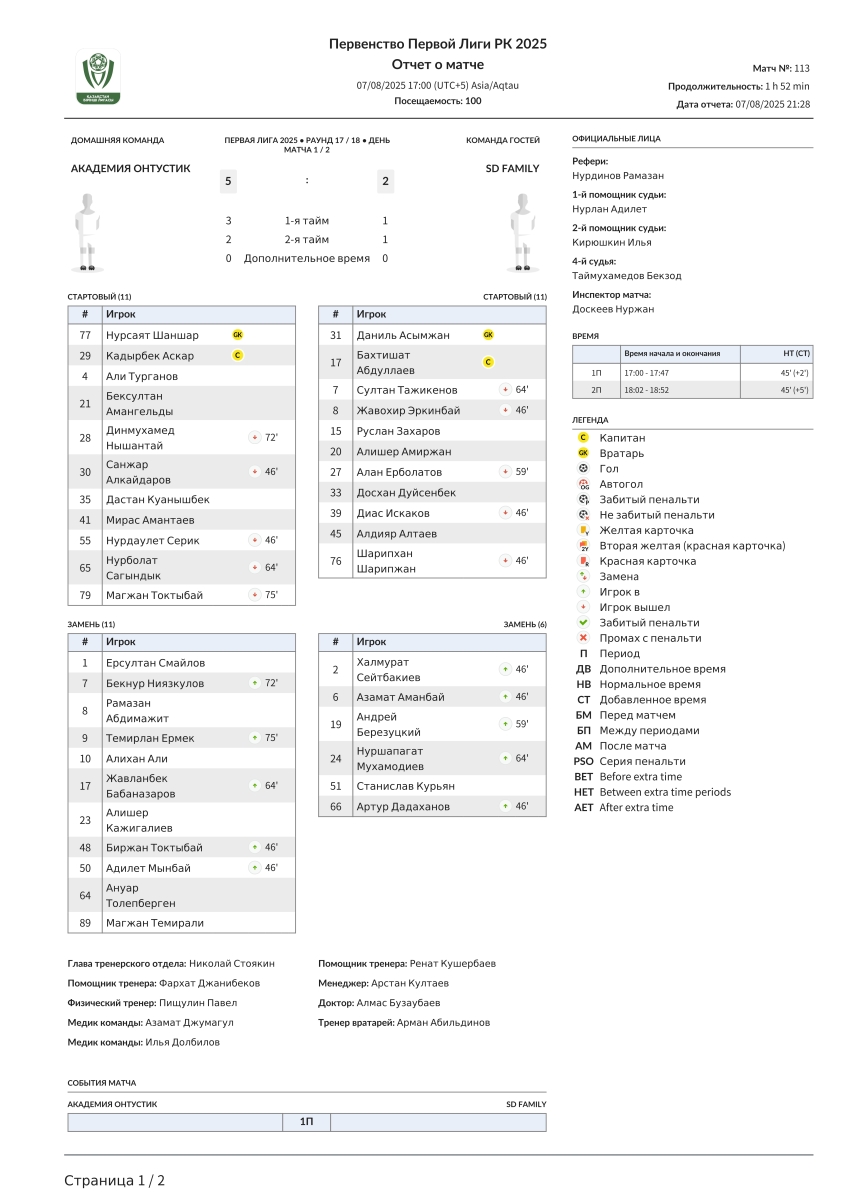Click the yellow card icon in the legend
The height and width of the screenshot is (1200, 848).
(x=583, y=531)
